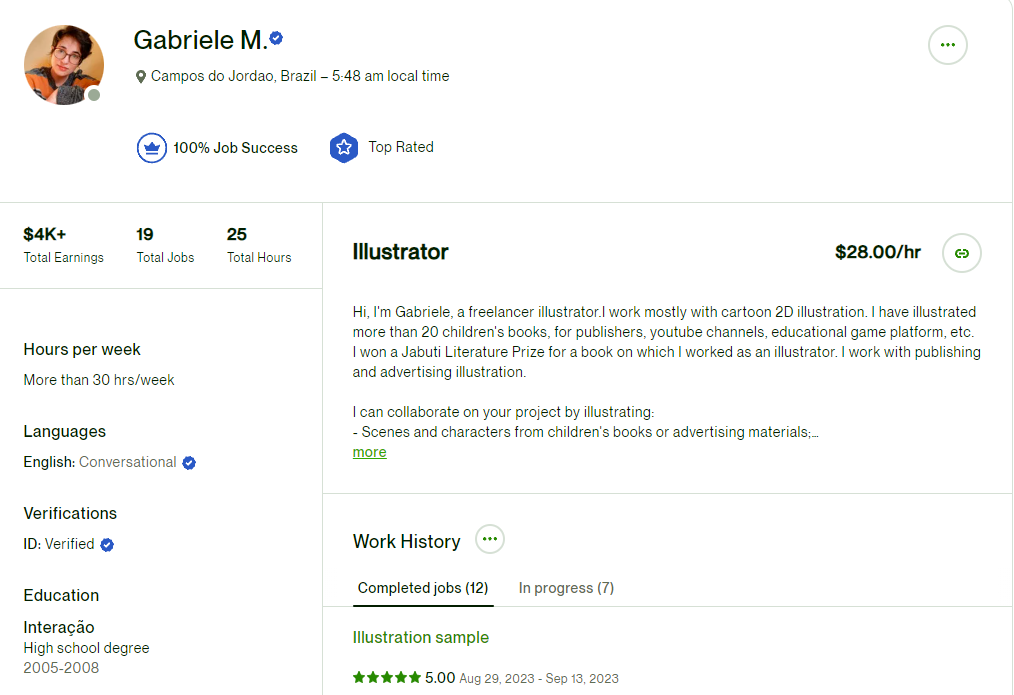The image size is (1014, 695).
Task: Switch to the In progress tab
Action: pos(566,588)
